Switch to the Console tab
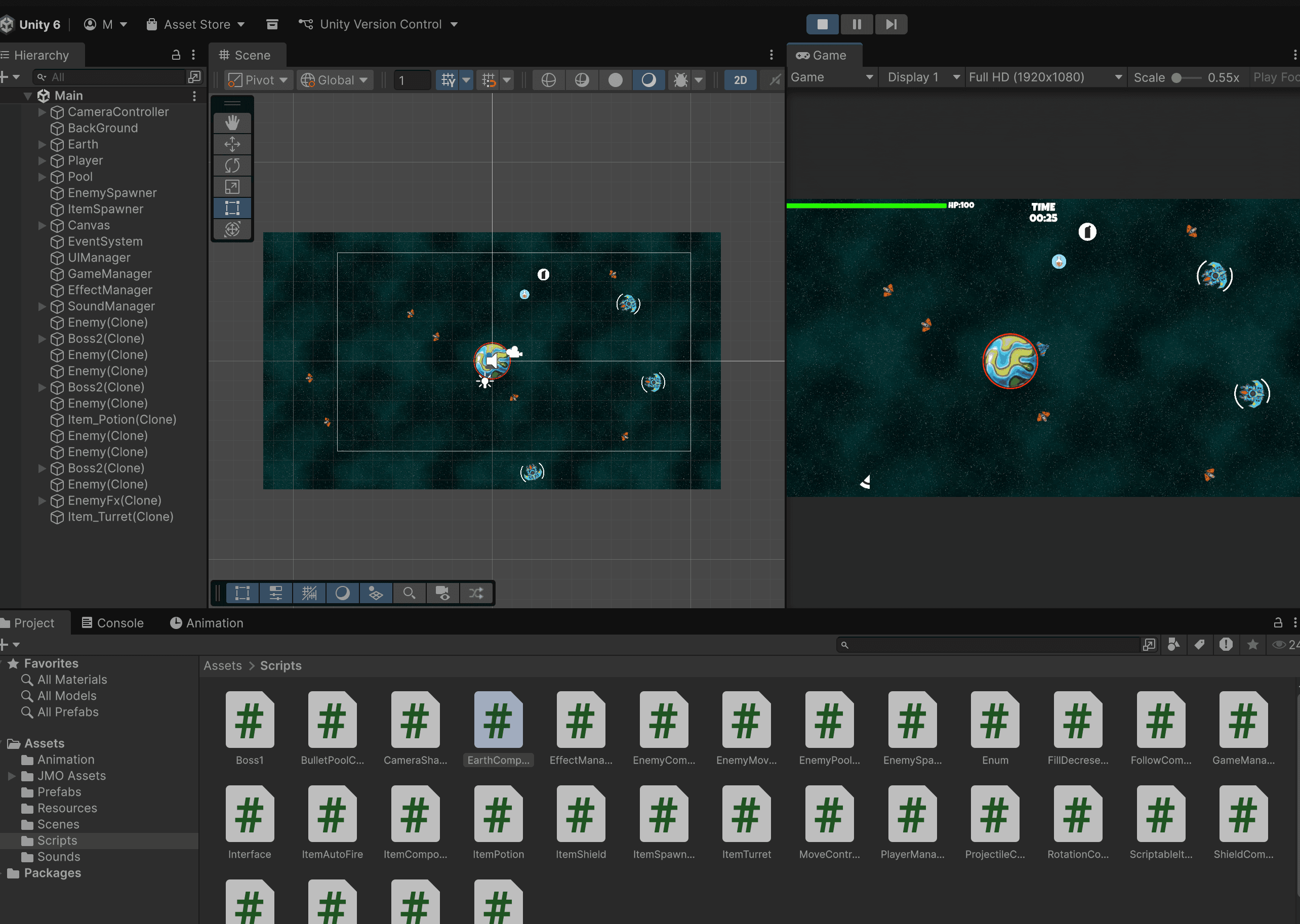This screenshot has height=924, width=1300. (x=112, y=622)
